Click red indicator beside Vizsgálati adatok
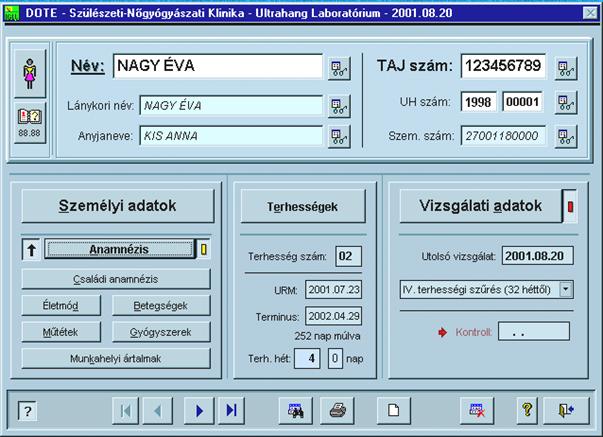603x437 pixels. (x=570, y=207)
